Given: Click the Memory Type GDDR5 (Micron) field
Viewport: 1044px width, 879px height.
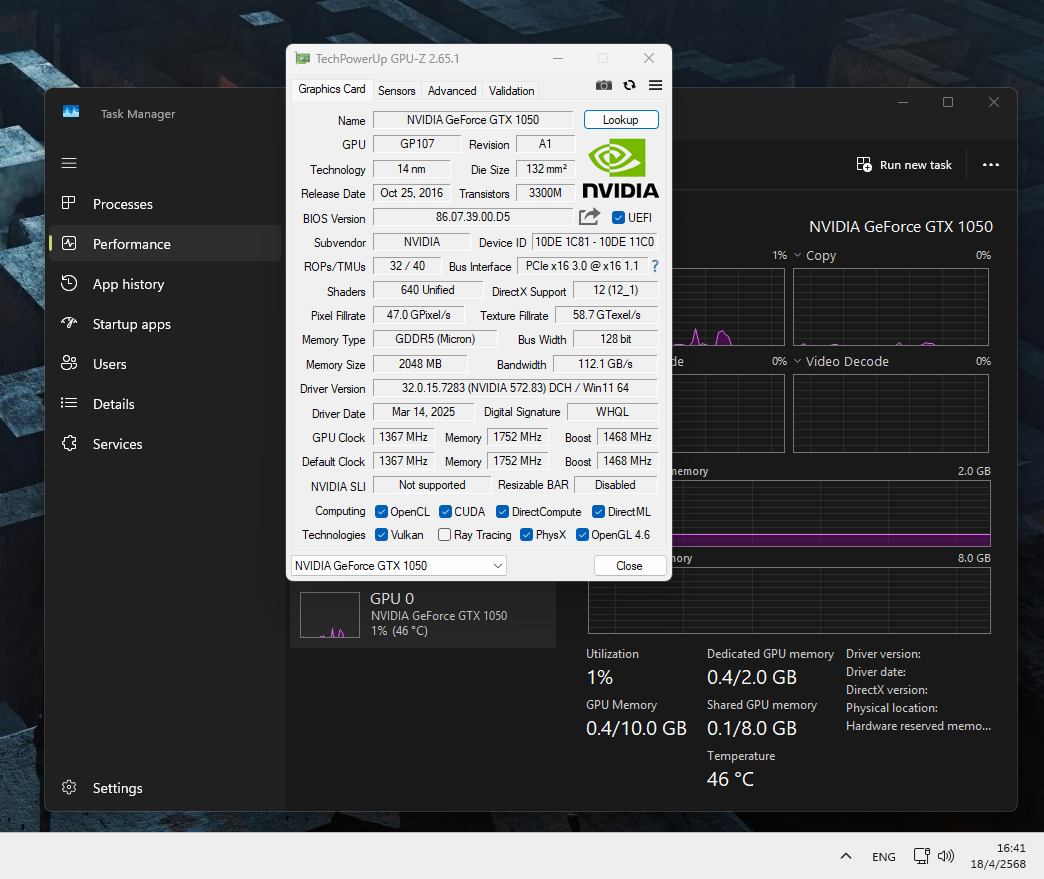Looking at the screenshot, I should pyautogui.click(x=435, y=339).
